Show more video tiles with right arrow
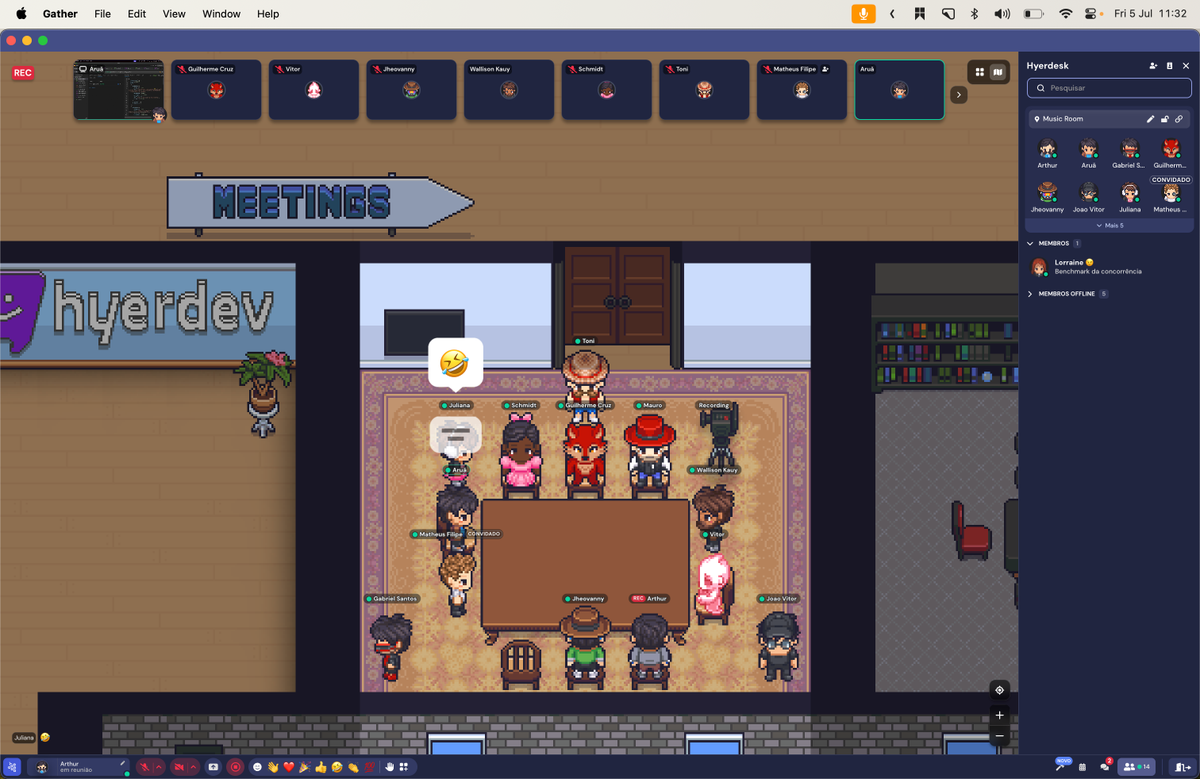The width and height of the screenshot is (1200, 779). (x=958, y=94)
